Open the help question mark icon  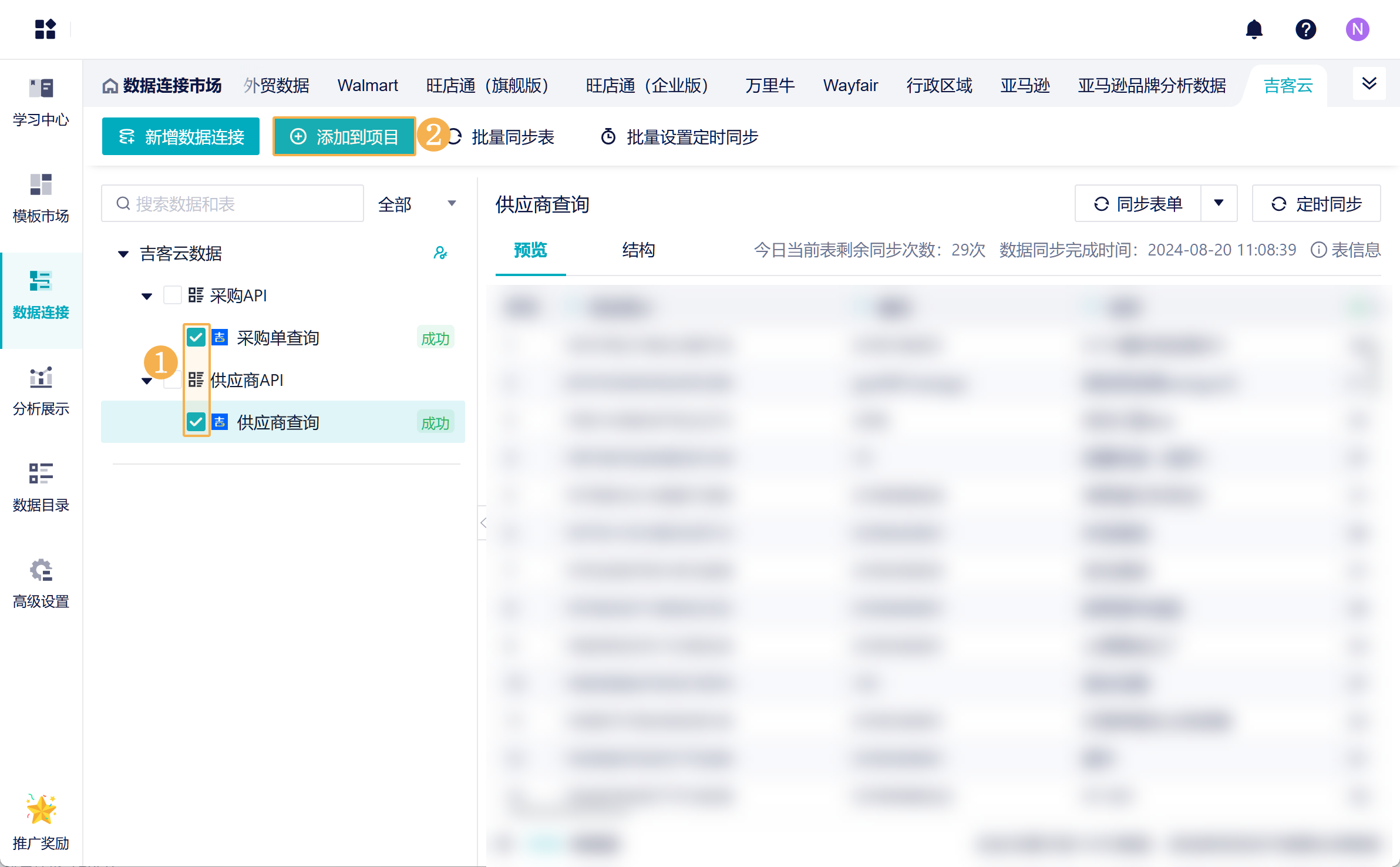(1305, 29)
